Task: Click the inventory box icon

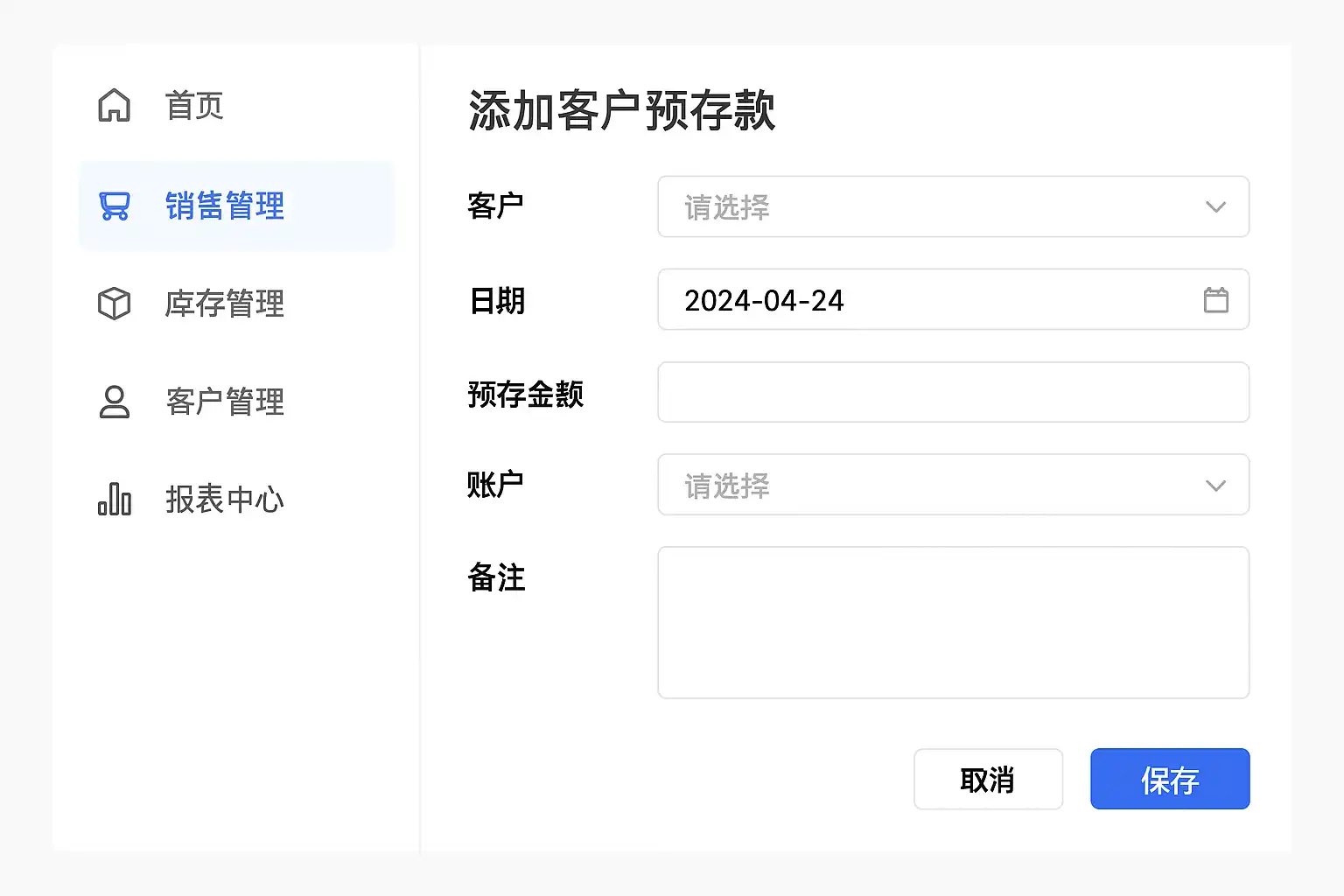Action: 114,304
